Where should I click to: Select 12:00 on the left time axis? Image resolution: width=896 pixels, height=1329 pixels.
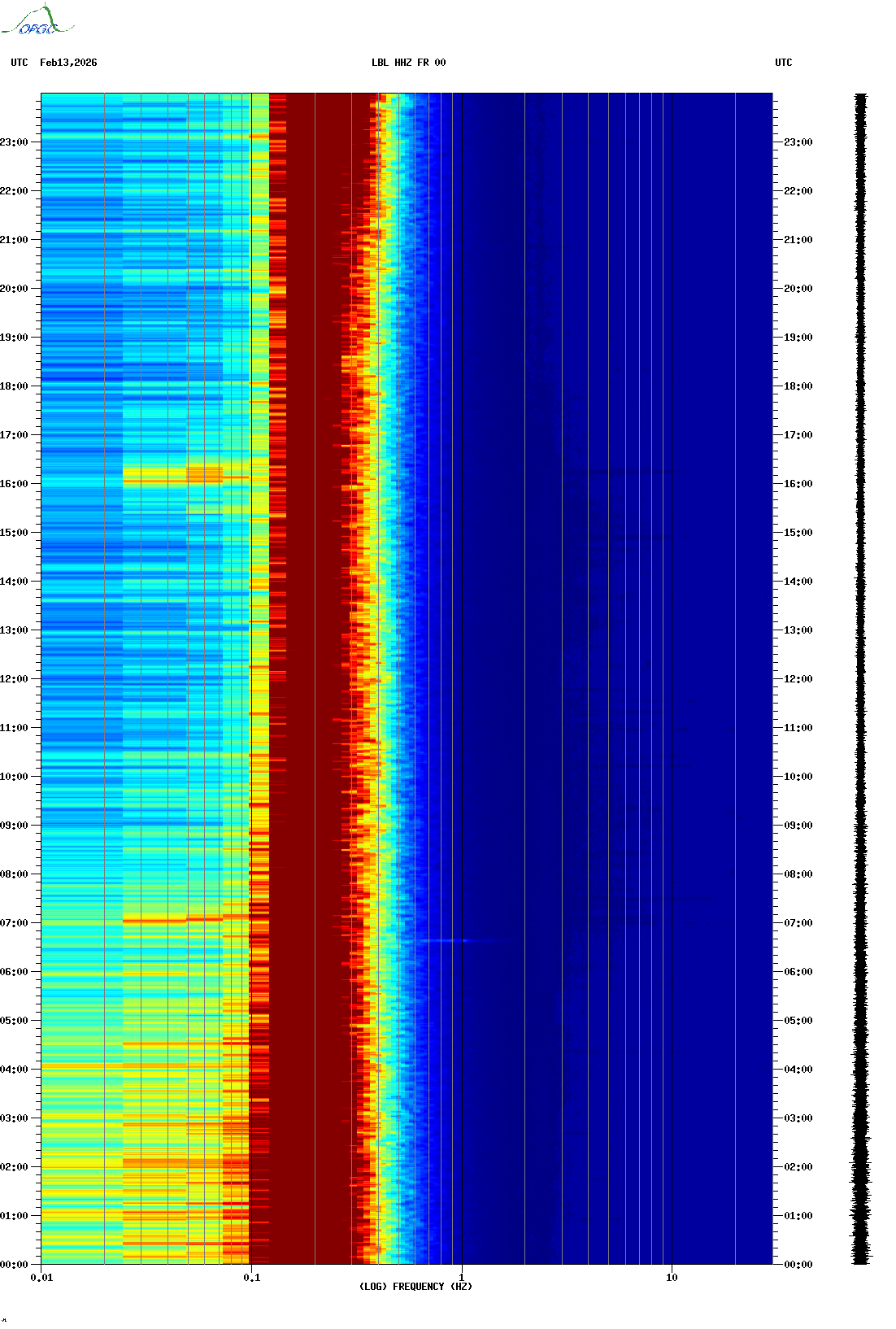click(14, 679)
